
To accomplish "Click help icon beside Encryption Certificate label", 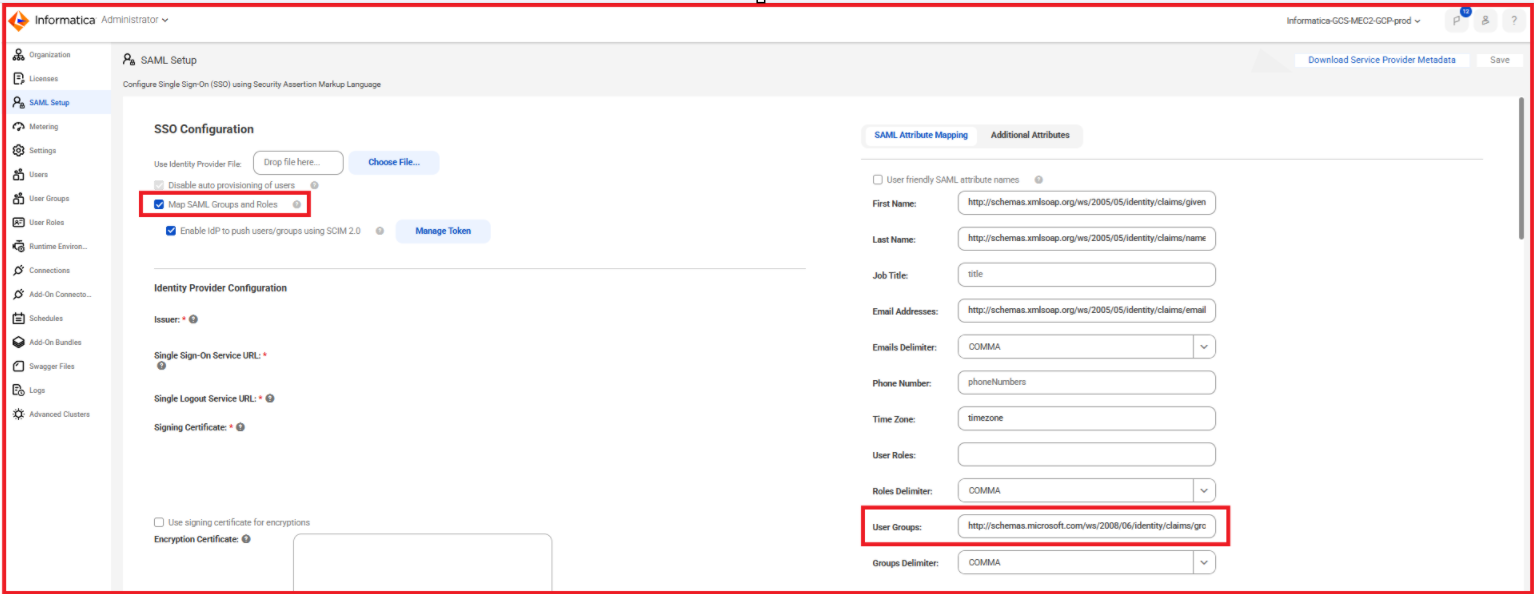I will [x=246, y=539].
